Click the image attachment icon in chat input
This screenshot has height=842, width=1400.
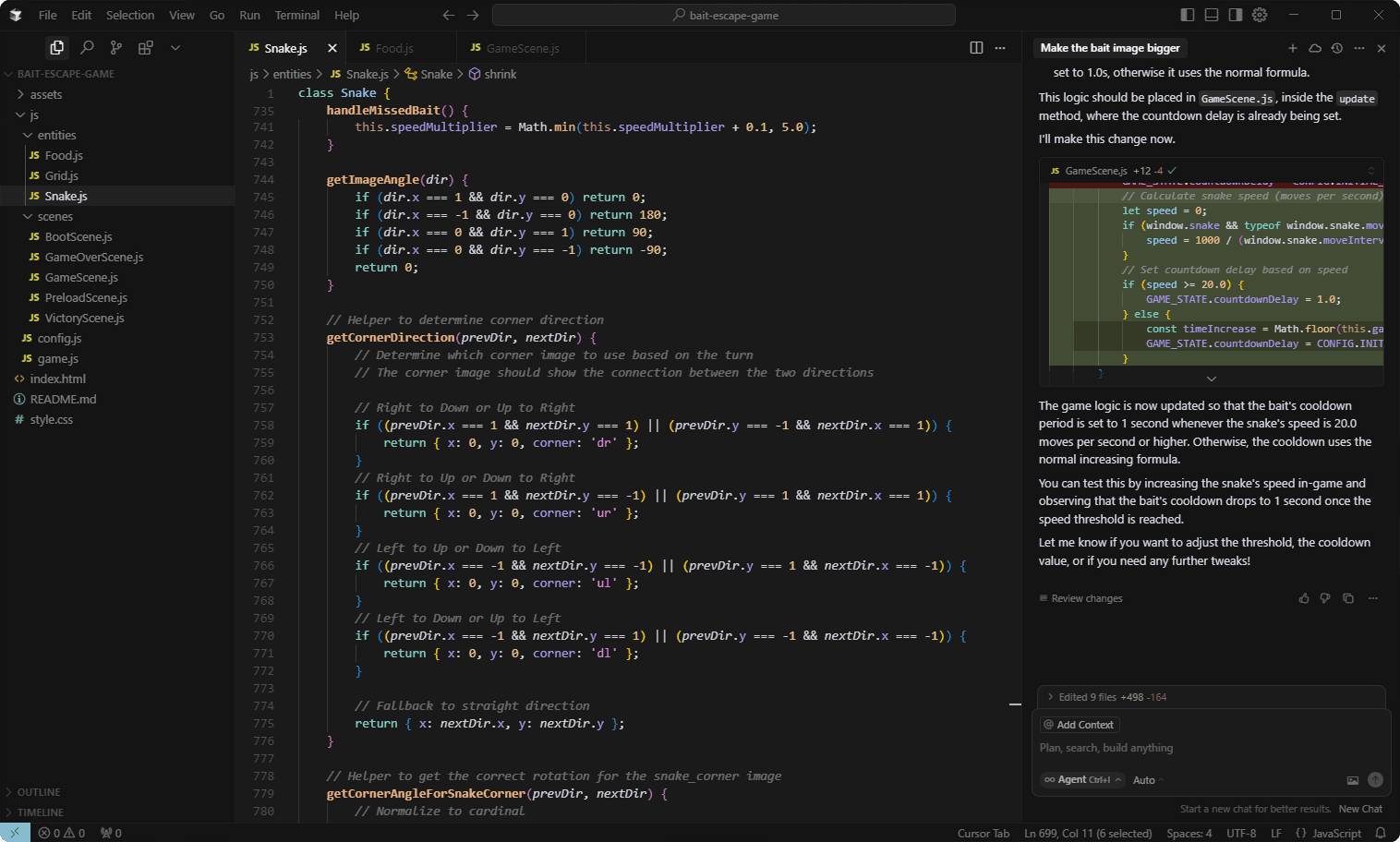(x=1352, y=780)
